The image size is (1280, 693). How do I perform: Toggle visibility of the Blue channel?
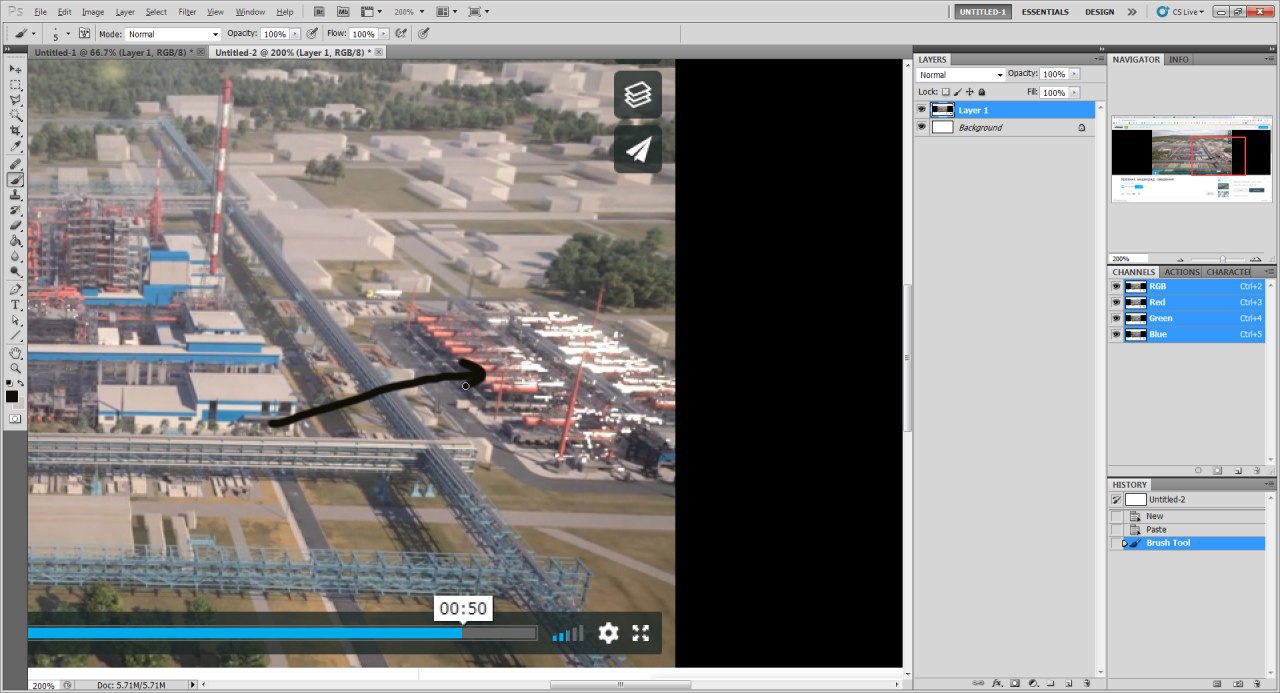tap(1116, 334)
